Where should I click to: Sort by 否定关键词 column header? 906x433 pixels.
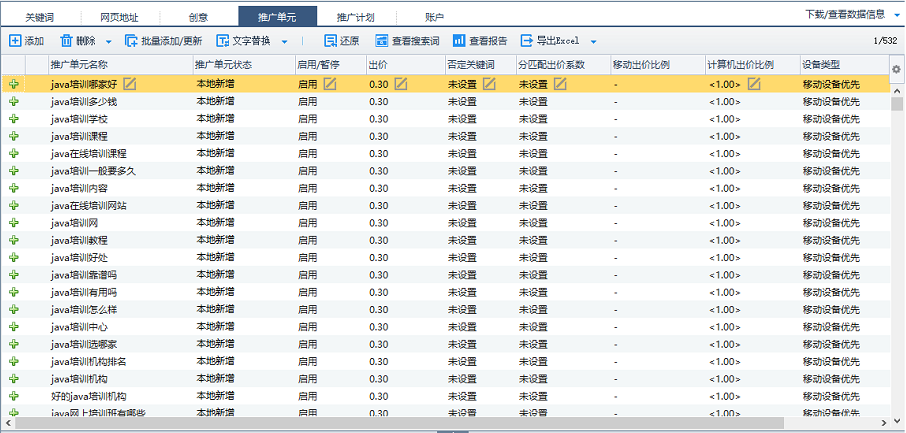pos(480,65)
